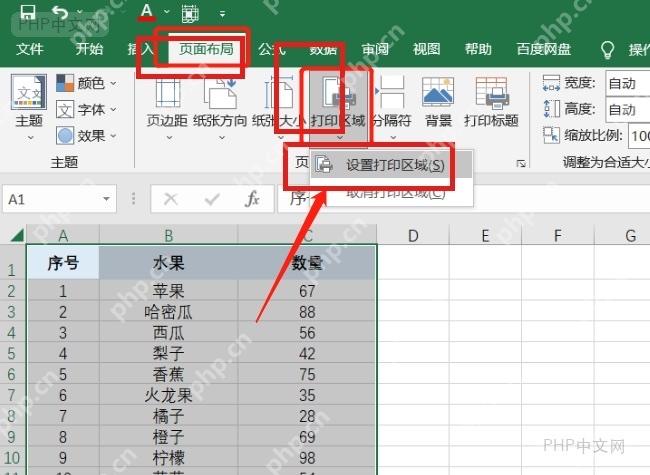Viewport: 650px width, 475px height.
Task: Click the cell containing 梨子
Action: pyautogui.click(x=168, y=354)
